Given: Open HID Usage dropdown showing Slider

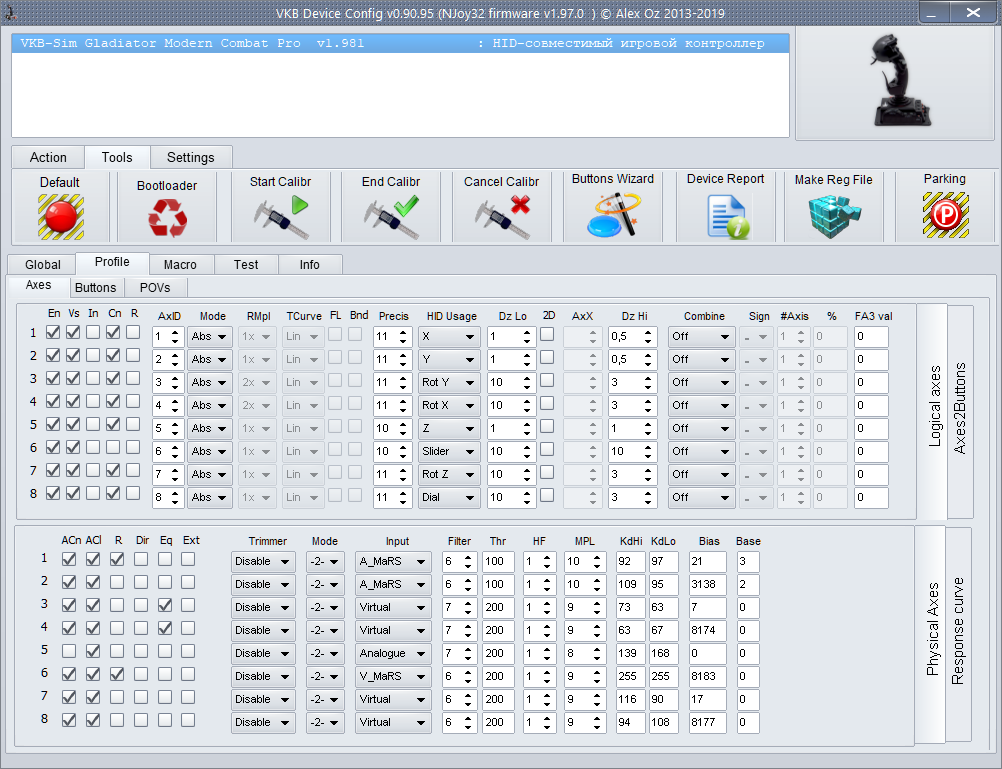Looking at the screenshot, I should [x=449, y=452].
